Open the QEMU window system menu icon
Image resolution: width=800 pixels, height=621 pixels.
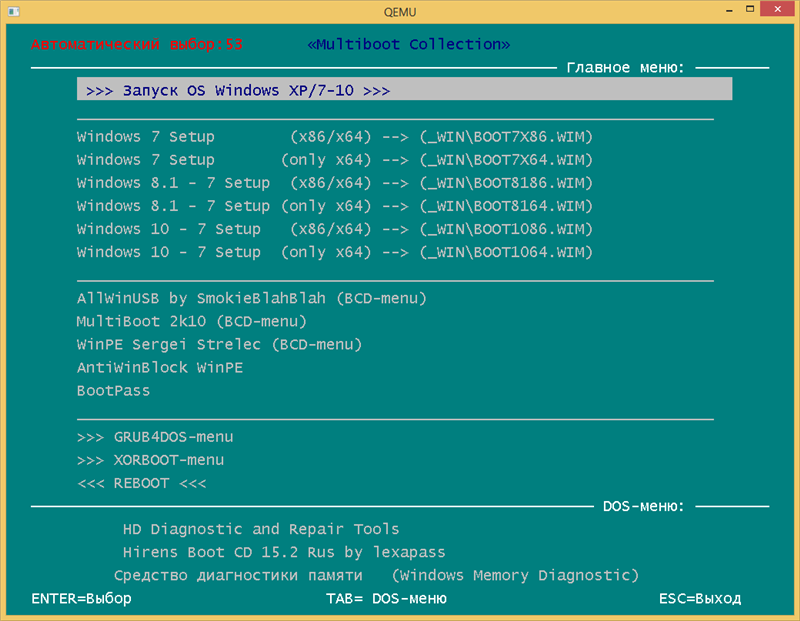pos(14,11)
